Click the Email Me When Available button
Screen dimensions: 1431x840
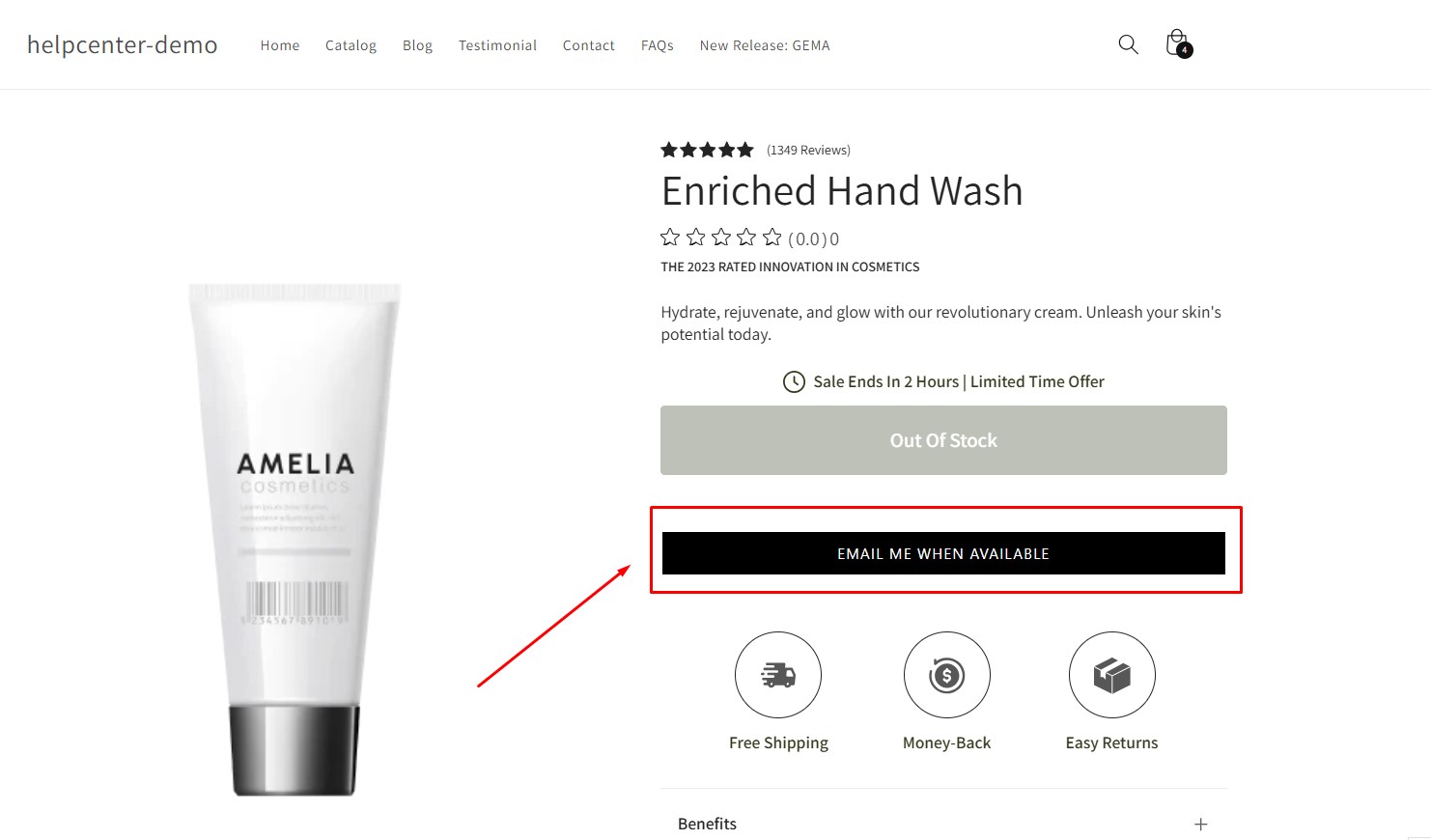point(943,553)
